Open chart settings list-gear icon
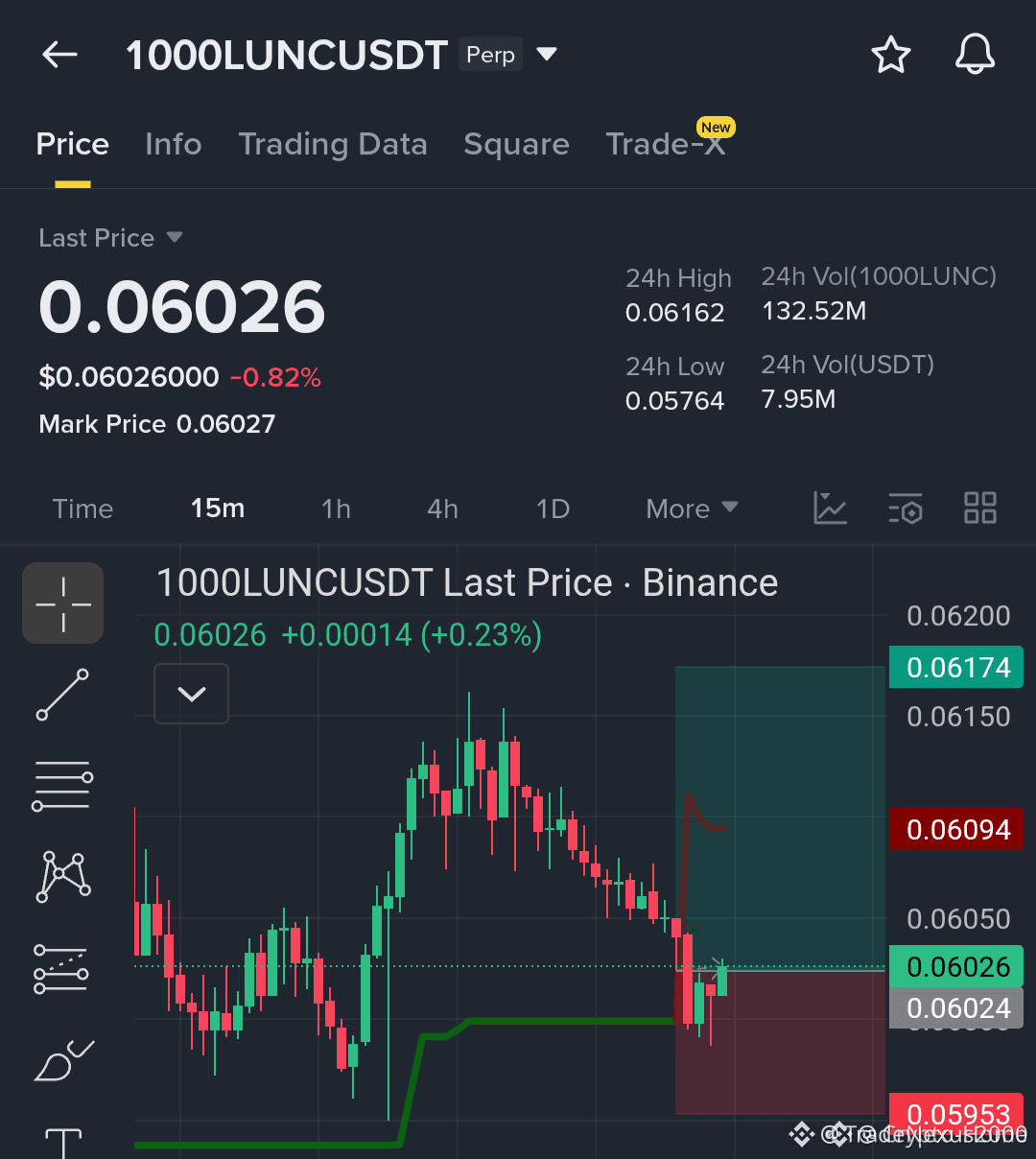This screenshot has height=1159, width=1036. tap(905, 509)
